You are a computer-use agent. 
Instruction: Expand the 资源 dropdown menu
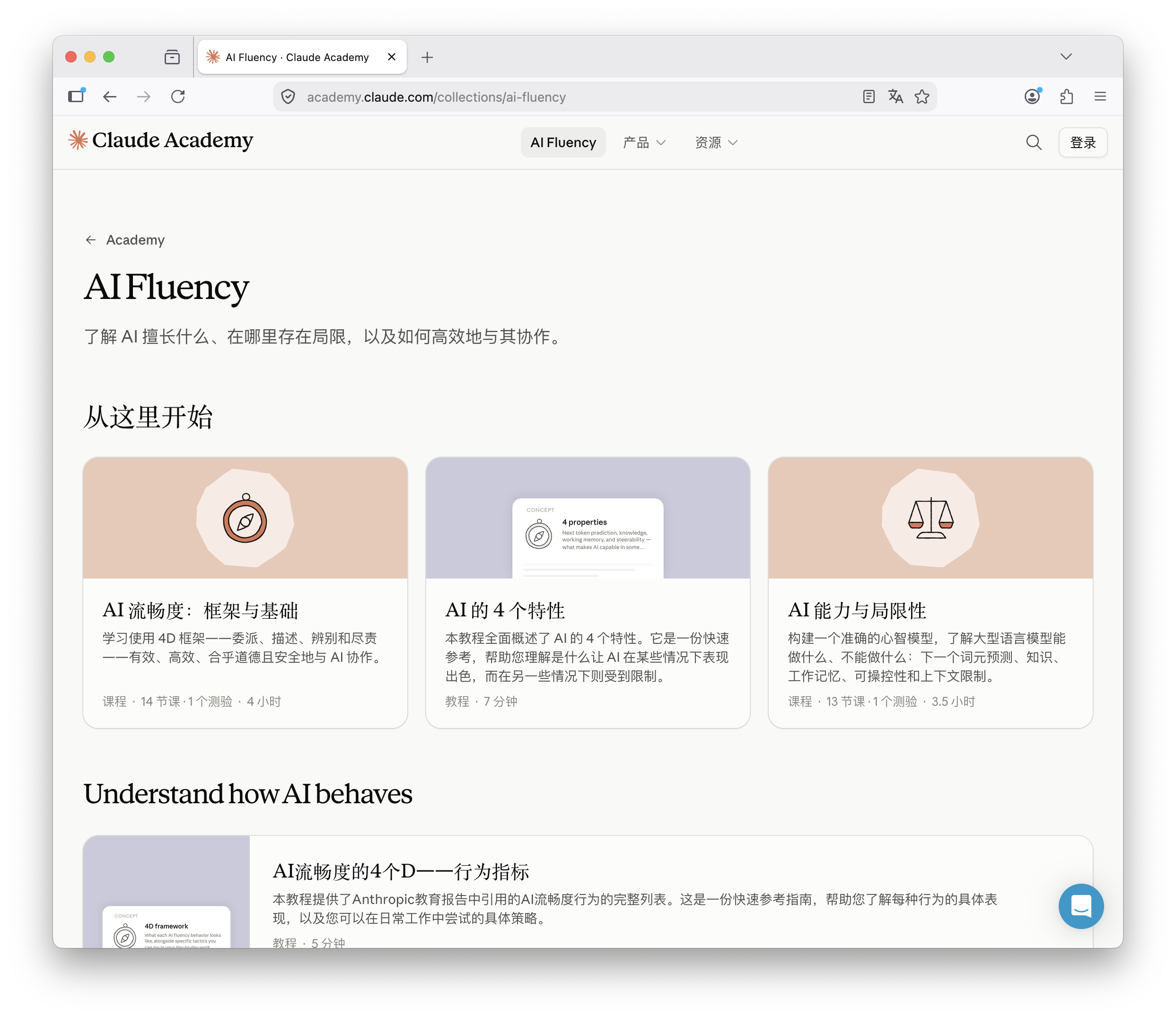(716, 142)
